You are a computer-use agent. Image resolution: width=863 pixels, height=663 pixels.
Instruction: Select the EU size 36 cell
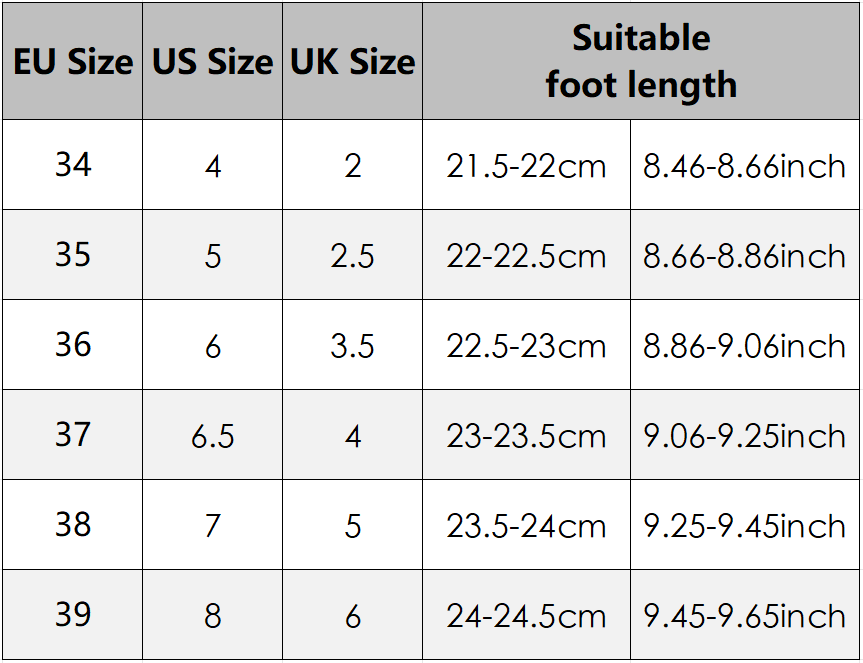click(73, 345)
